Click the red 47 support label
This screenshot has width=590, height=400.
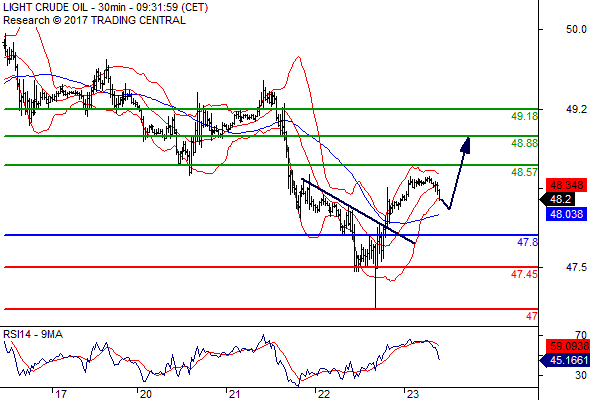coord(532,316)
